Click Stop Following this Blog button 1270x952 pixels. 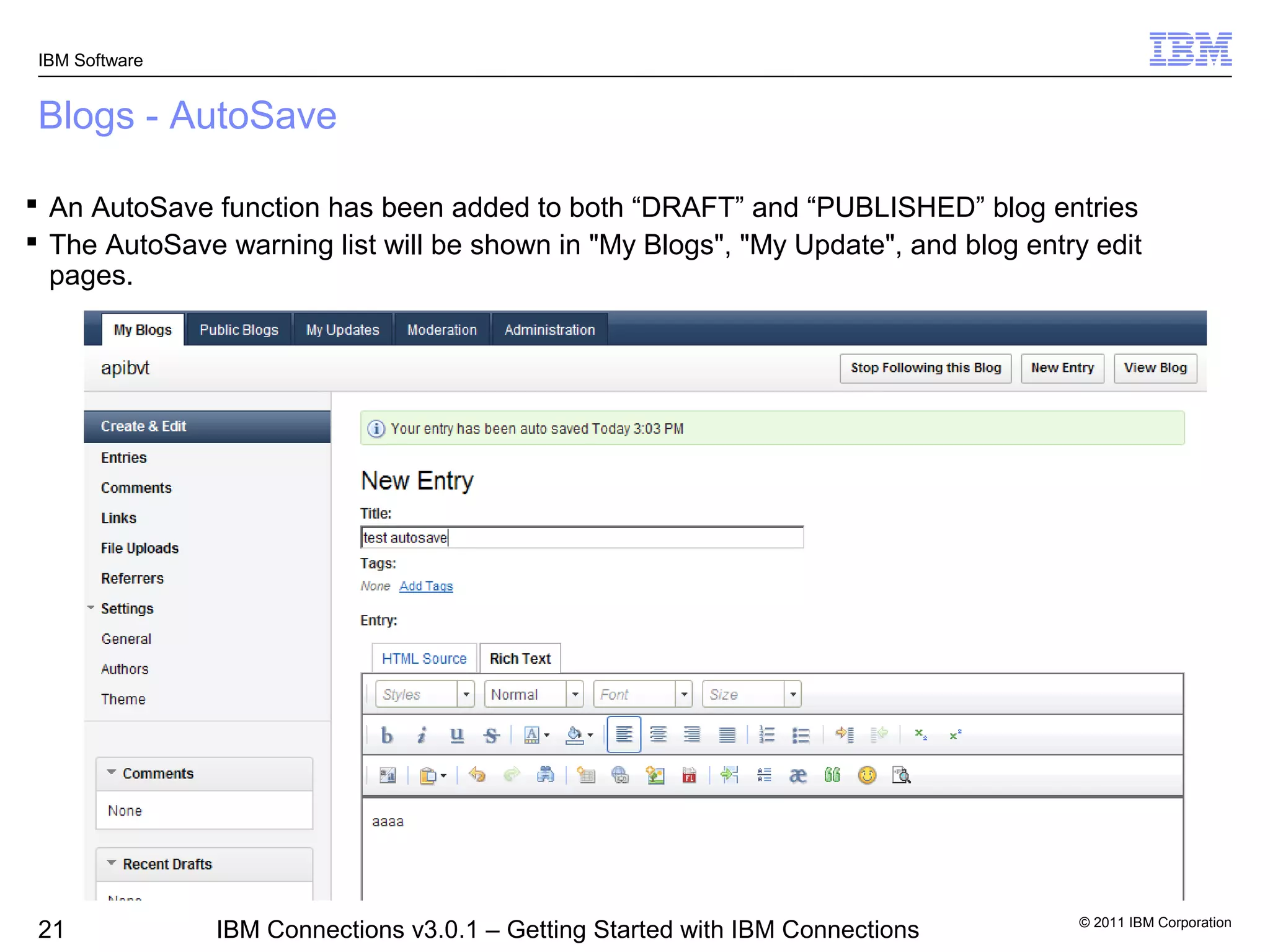coord(926,368)
